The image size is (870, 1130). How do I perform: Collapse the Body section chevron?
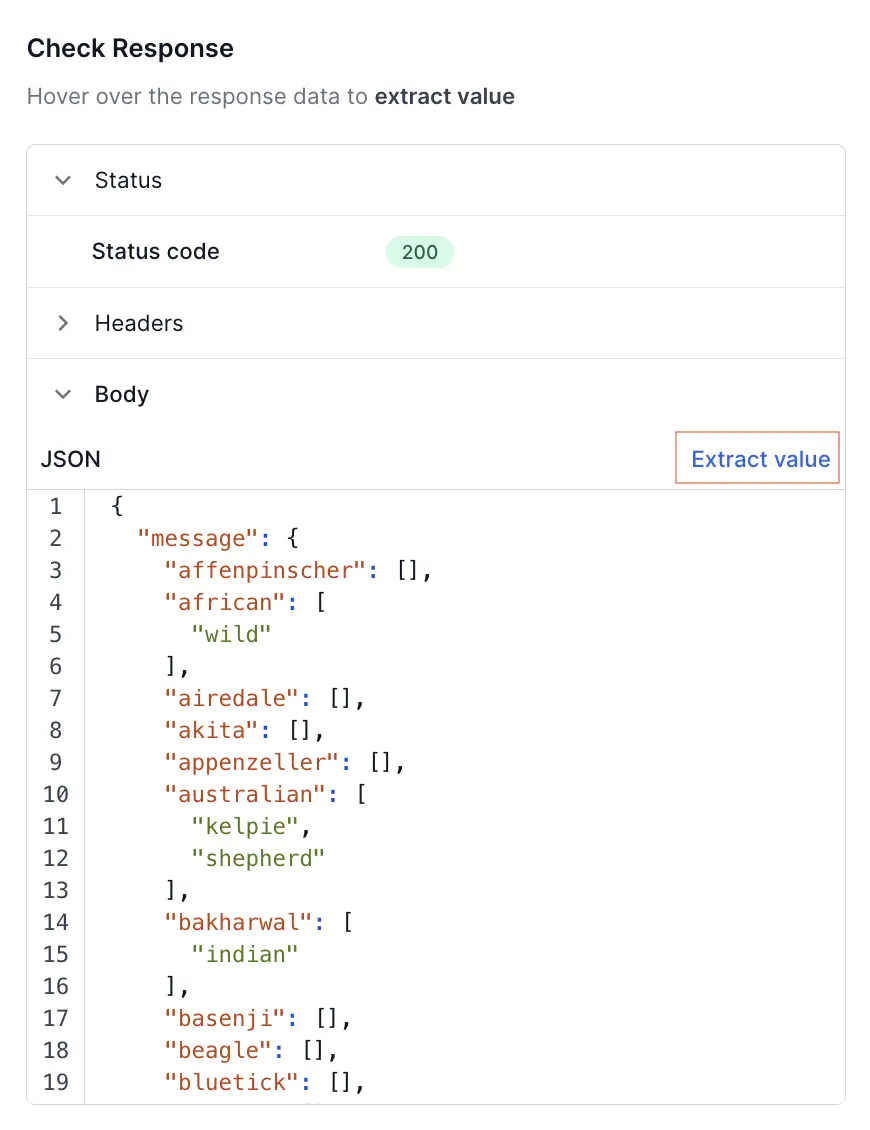point(63,394)
